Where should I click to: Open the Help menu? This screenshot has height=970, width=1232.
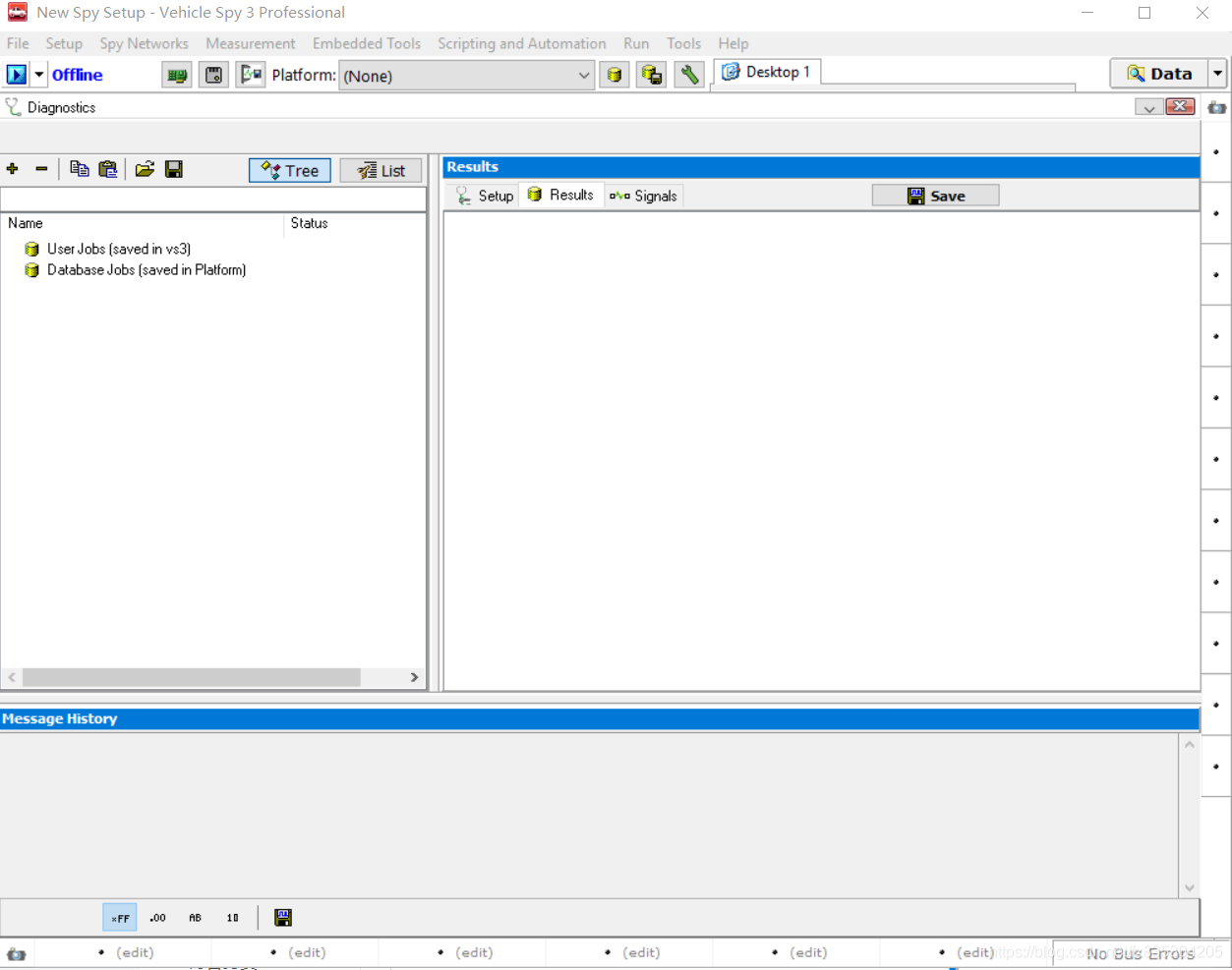point(733,43)
